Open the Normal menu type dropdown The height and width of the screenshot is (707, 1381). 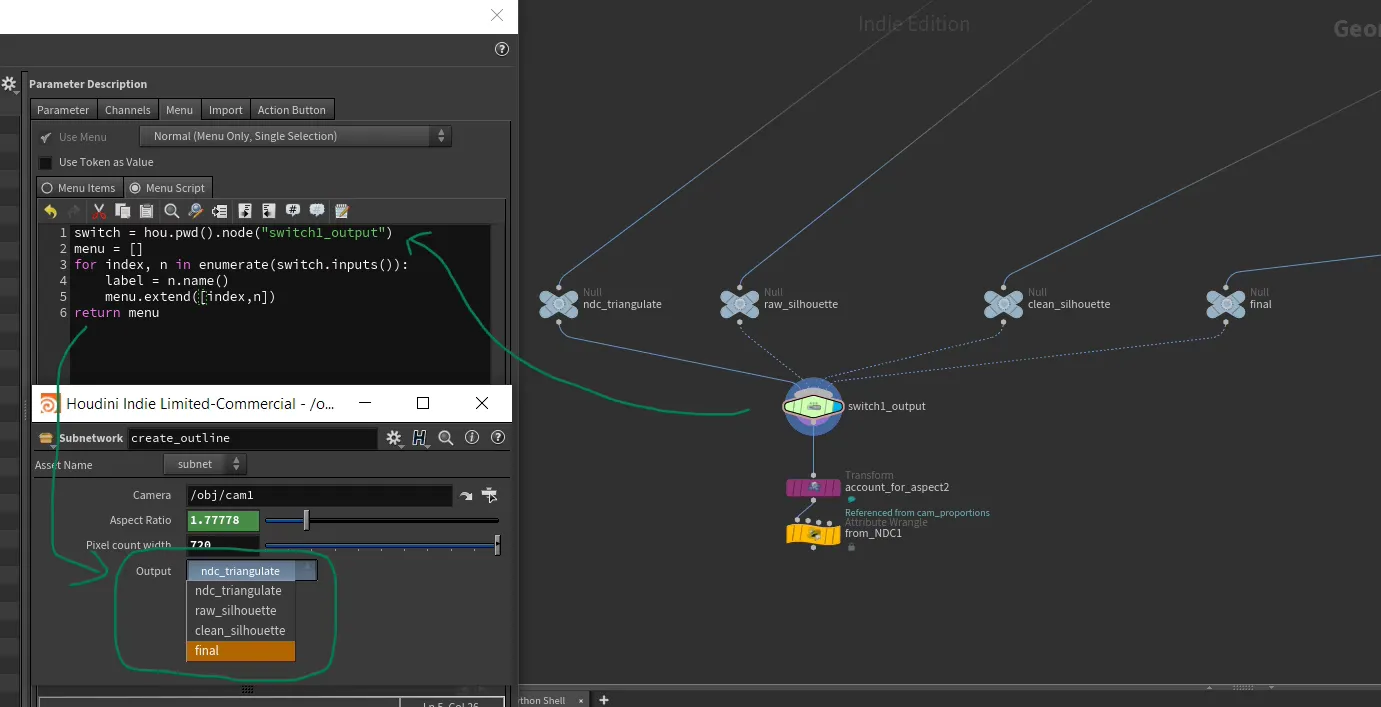296,136
